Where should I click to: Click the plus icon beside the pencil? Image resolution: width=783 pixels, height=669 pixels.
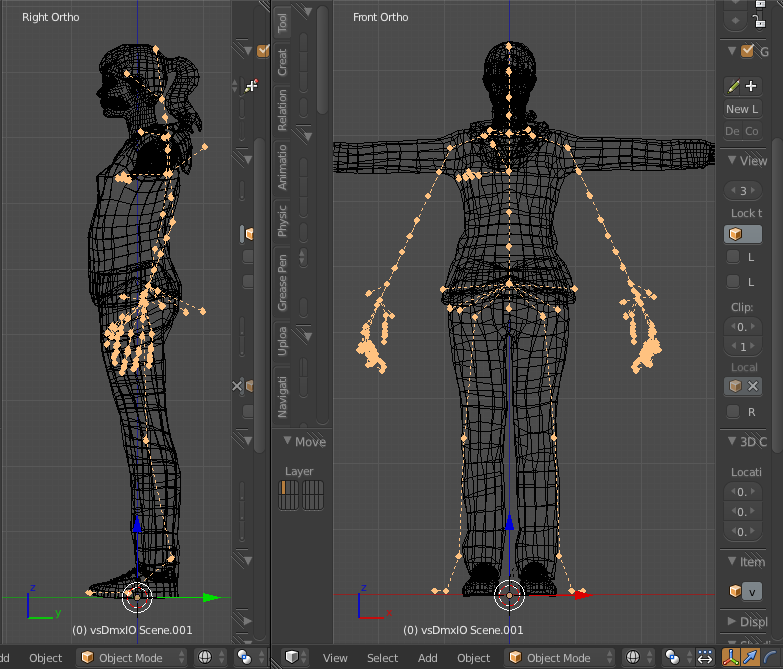click(x=752, y=87)
